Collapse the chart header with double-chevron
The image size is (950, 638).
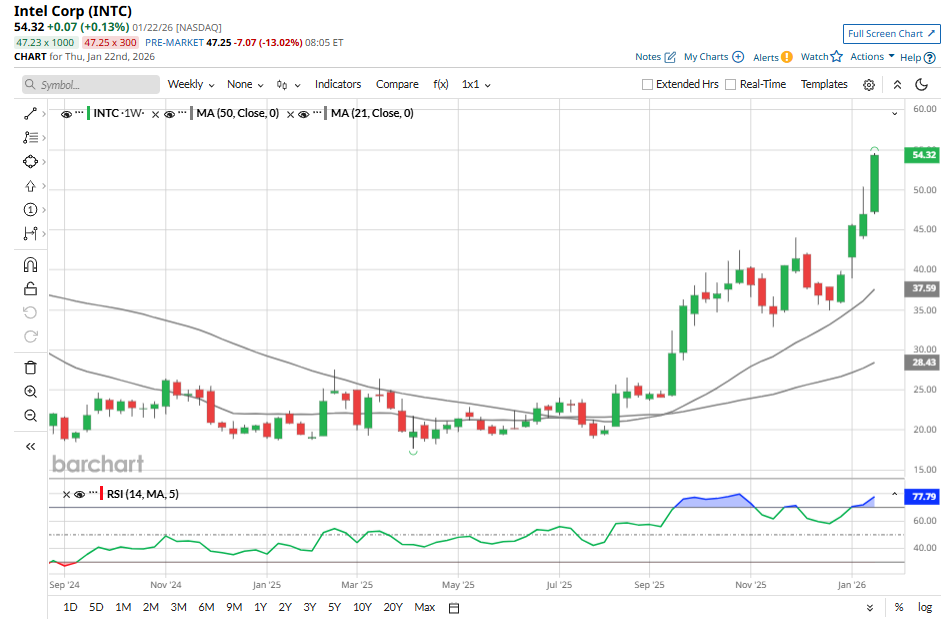[x=897, y=85]
